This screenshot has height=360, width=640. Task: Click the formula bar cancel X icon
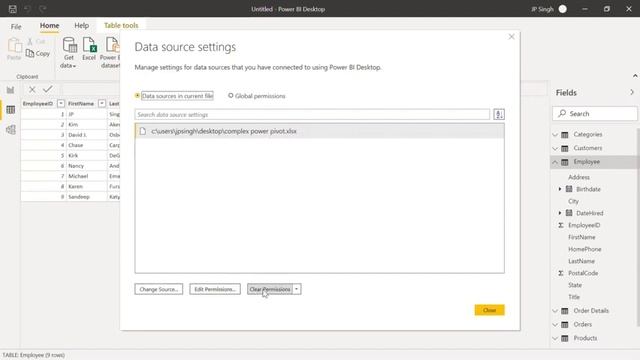(32, 89)
